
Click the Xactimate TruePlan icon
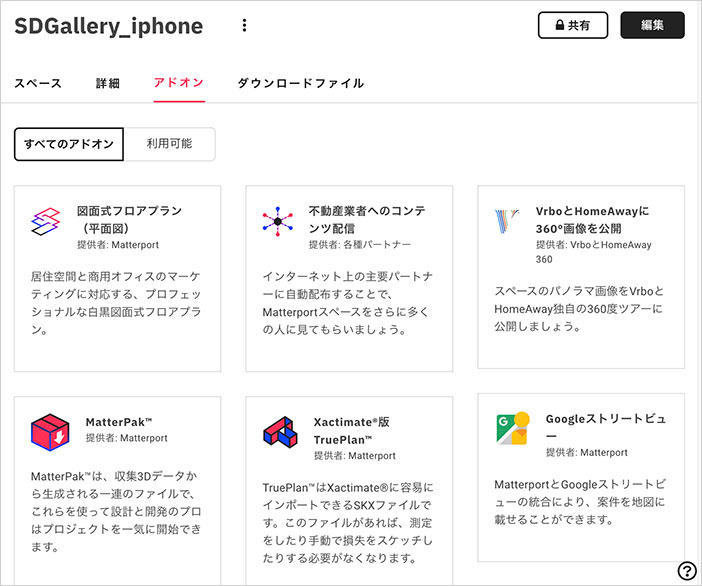point(278,432)
